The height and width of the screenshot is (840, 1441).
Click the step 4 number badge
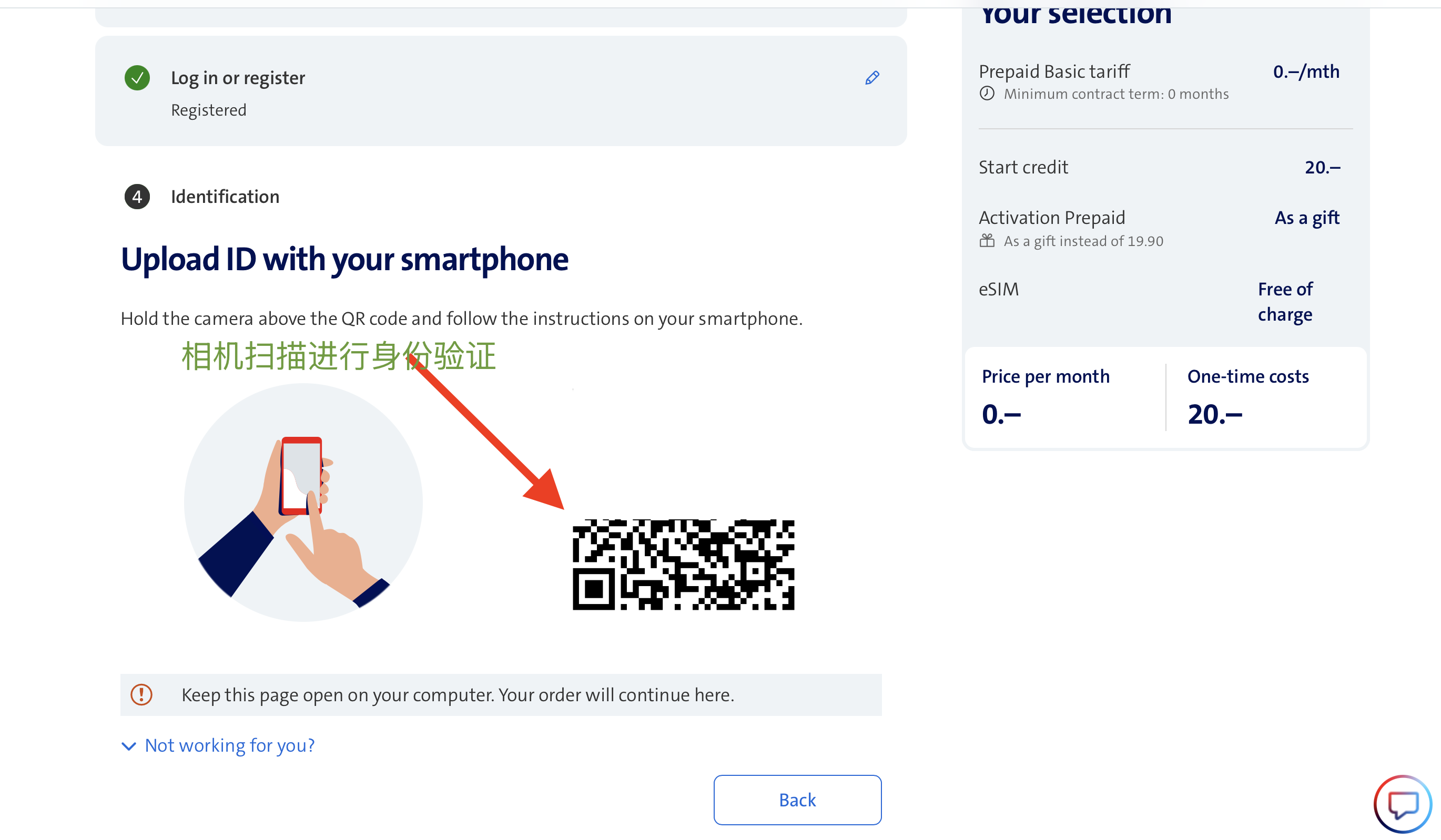[137, 197]
